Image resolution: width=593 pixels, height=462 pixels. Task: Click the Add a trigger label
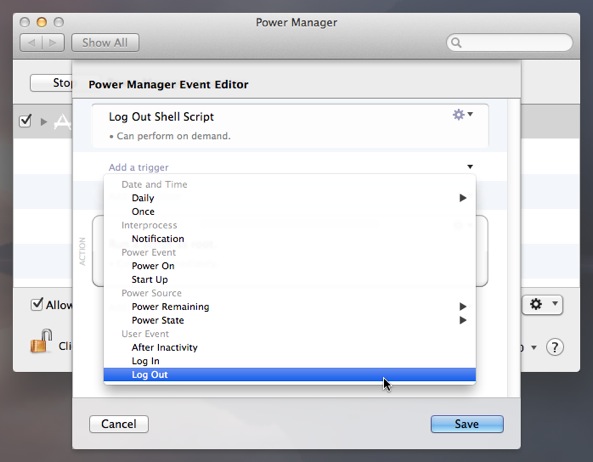point(138,167)
